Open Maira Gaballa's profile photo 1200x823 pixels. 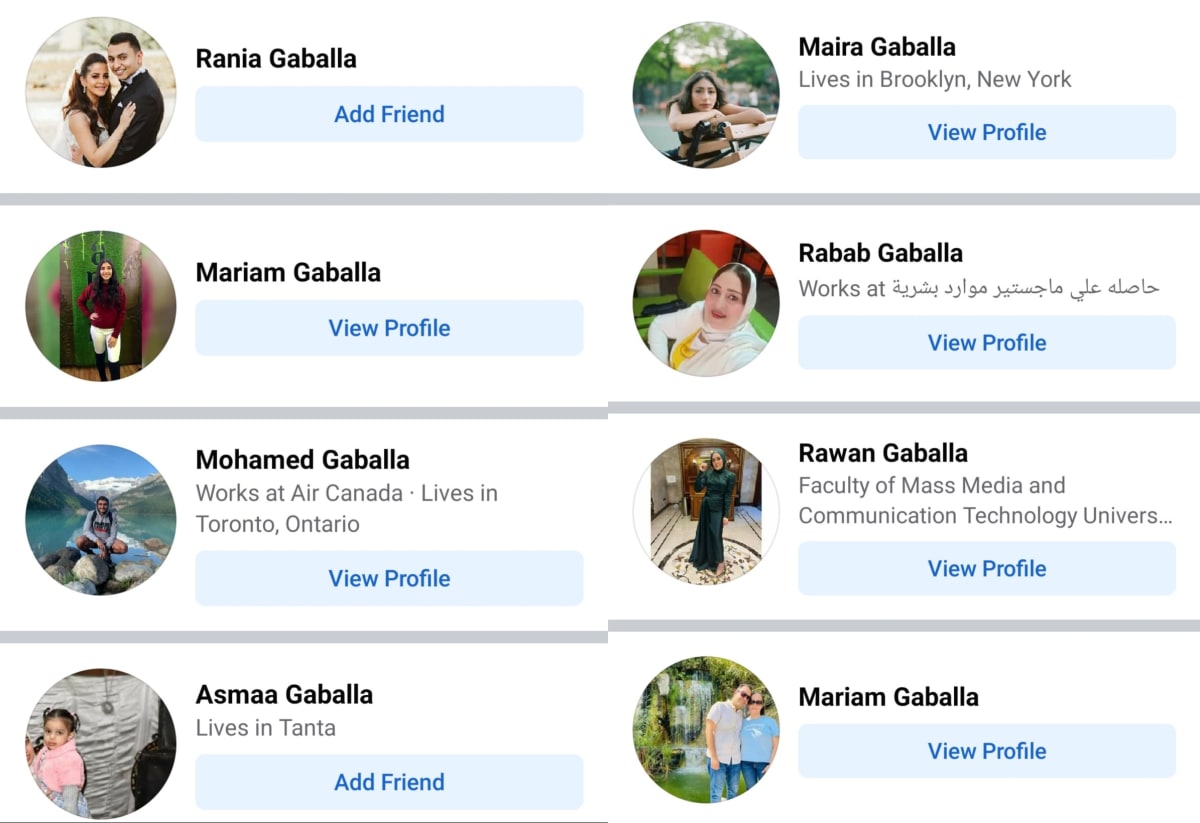click(x=706, y=95)
